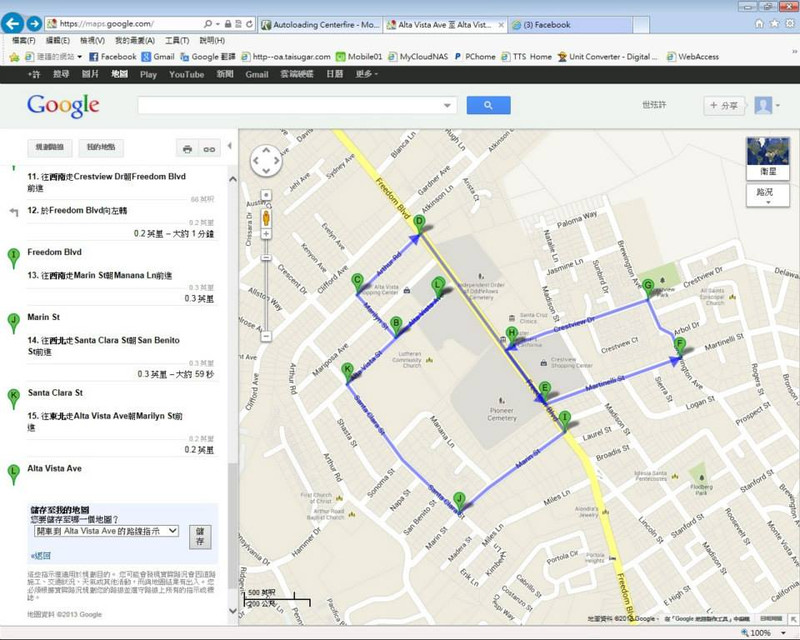Zoom in with the map plus button
This screenshot has width=800, height=640.
point(266,234)
